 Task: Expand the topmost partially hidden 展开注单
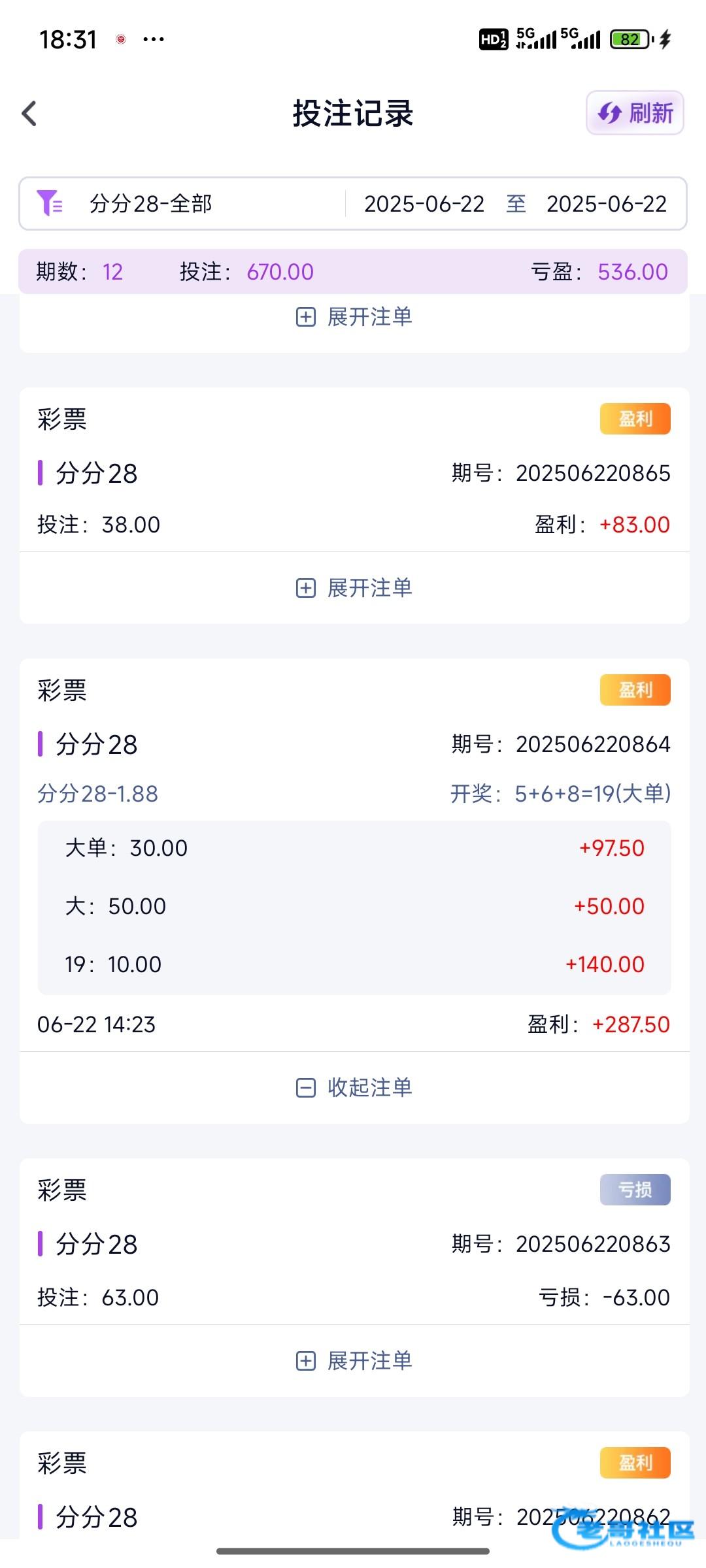tap(369, 318)
